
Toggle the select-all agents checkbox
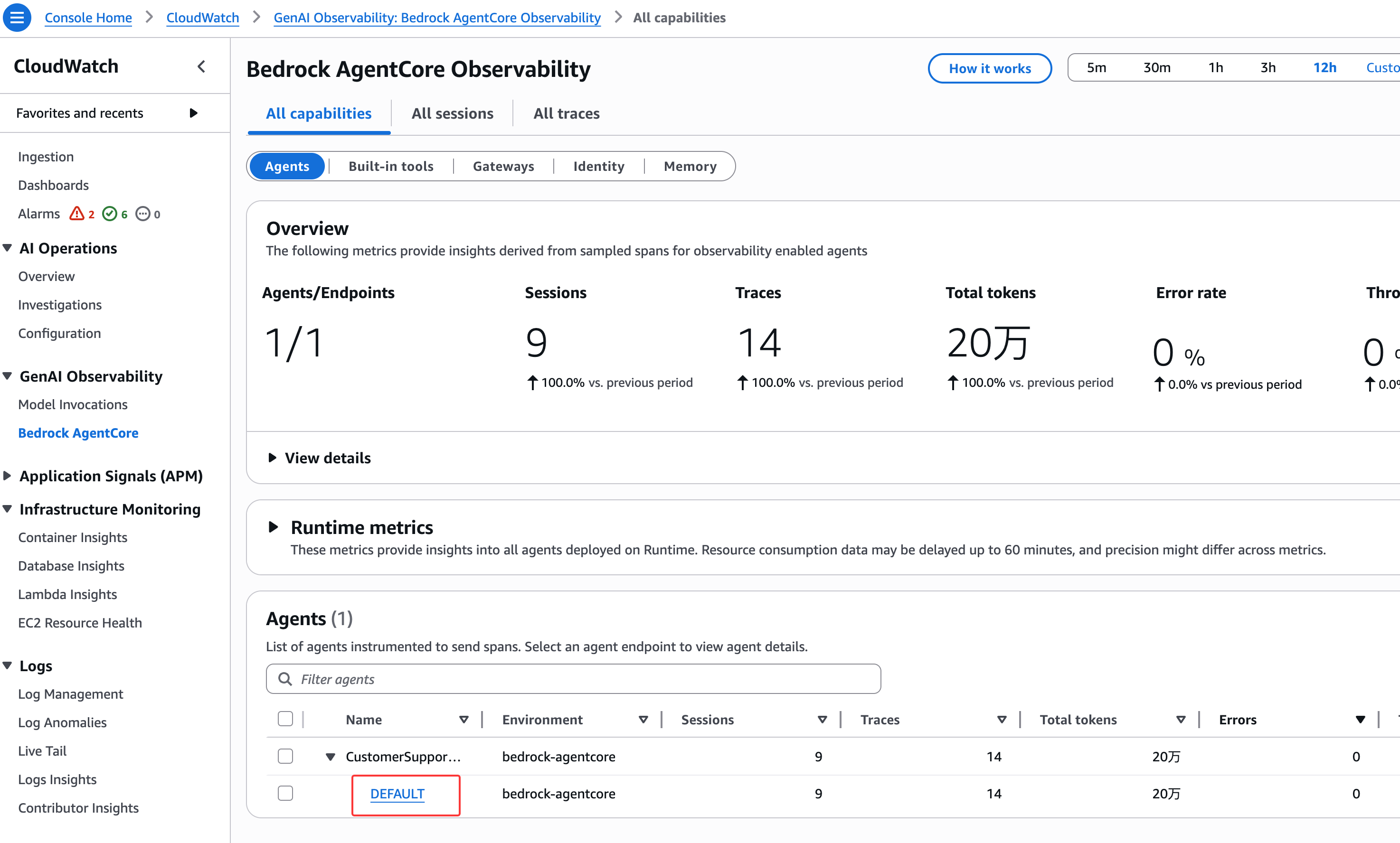pyautogui.click(x=285, y=719)
